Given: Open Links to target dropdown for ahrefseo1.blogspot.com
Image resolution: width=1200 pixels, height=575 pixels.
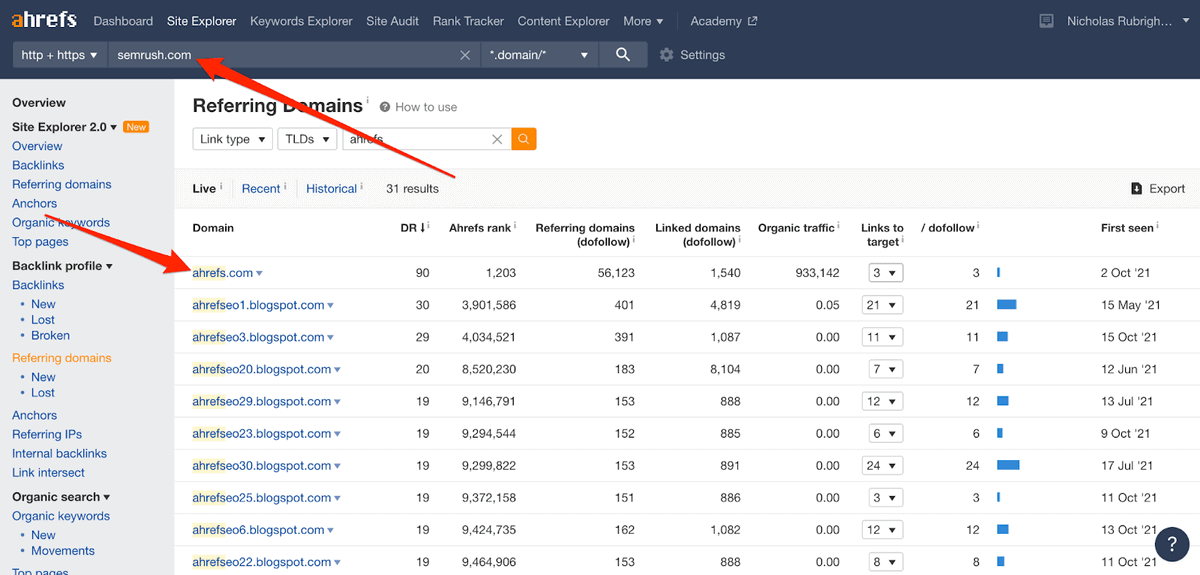Looking at the screenshot, I should click(882, 305).
